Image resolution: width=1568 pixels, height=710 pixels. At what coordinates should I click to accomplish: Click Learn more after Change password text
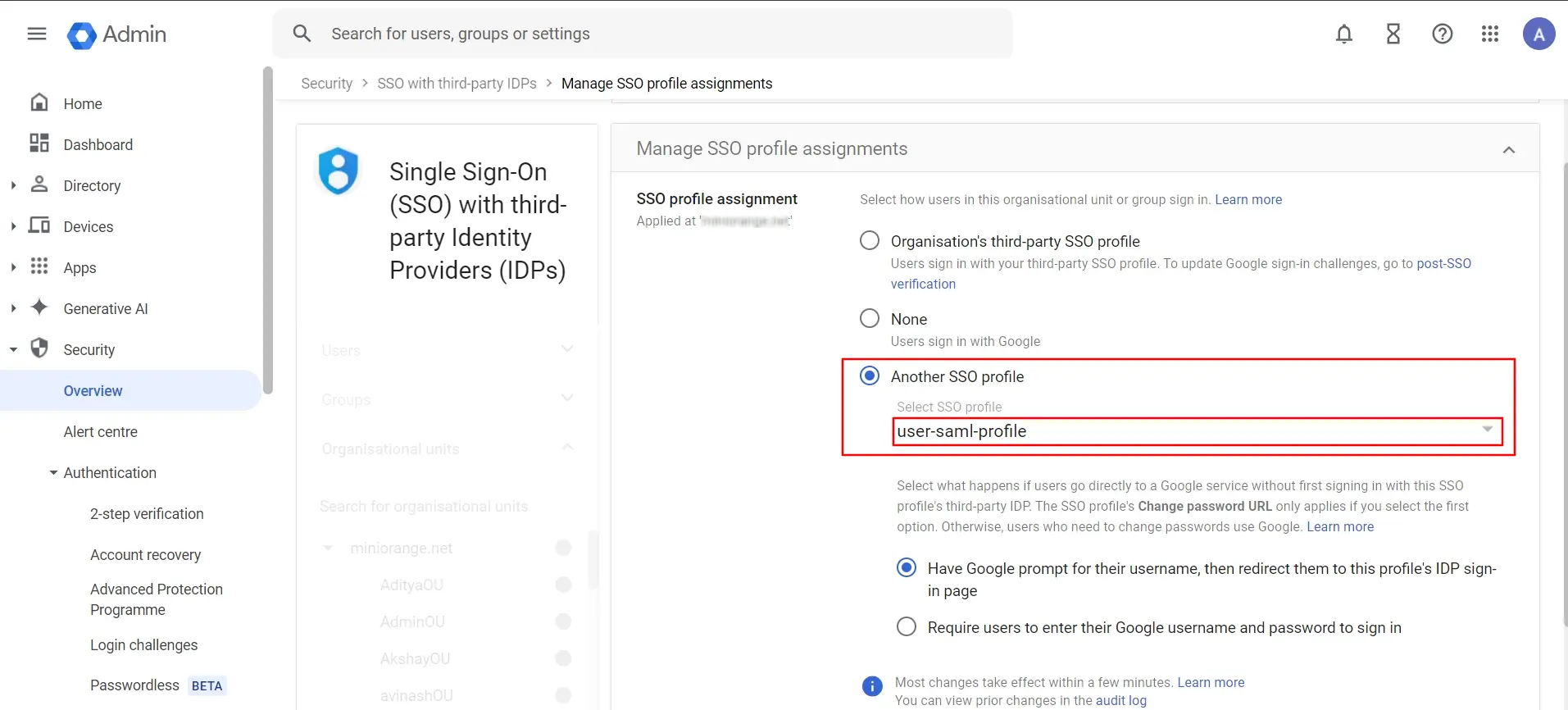coord(1340,526)
